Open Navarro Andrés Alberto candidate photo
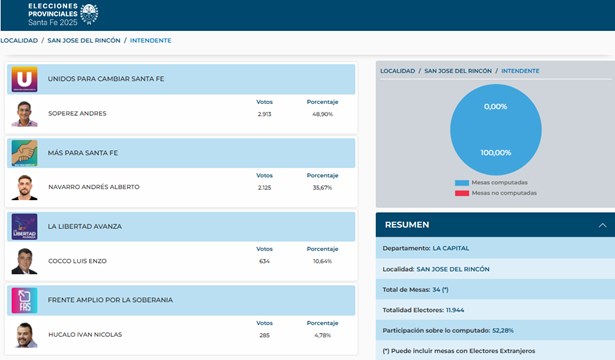 point(24,187)
